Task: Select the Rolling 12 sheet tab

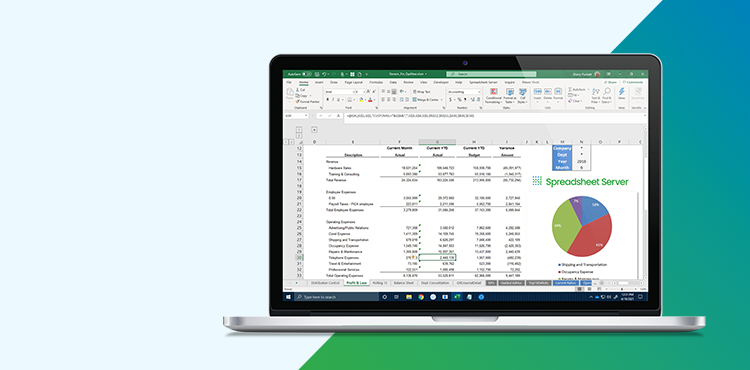Action: coord(380,283)
